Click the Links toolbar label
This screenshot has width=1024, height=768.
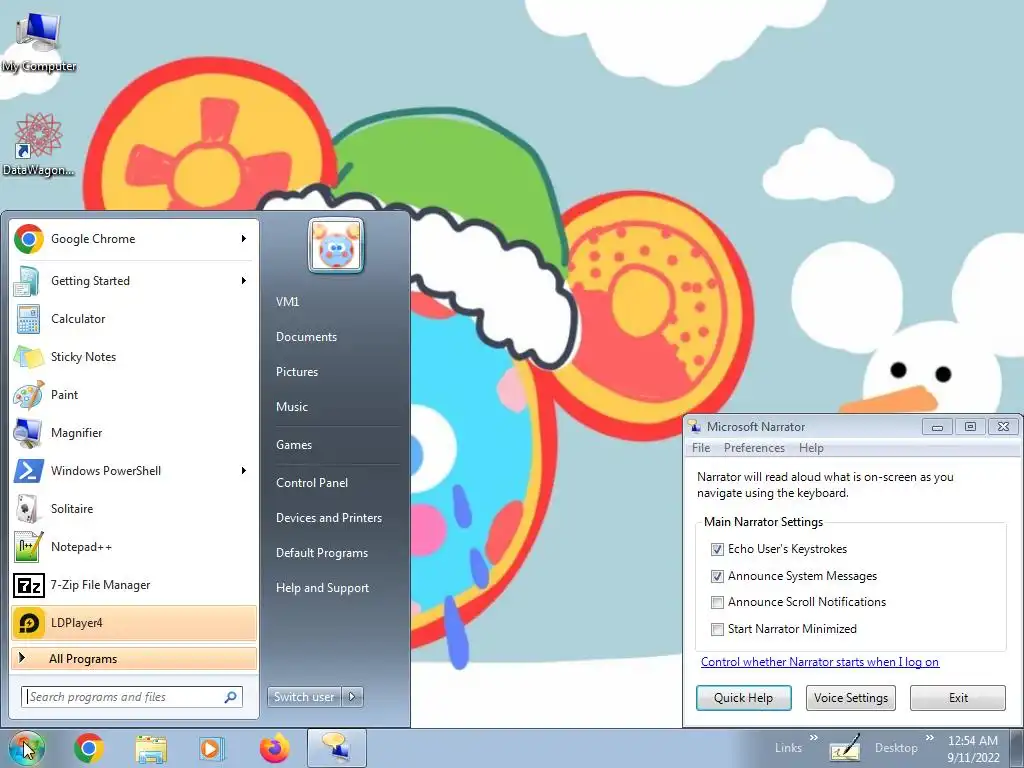pyautogui.click(x=788, y=748)
